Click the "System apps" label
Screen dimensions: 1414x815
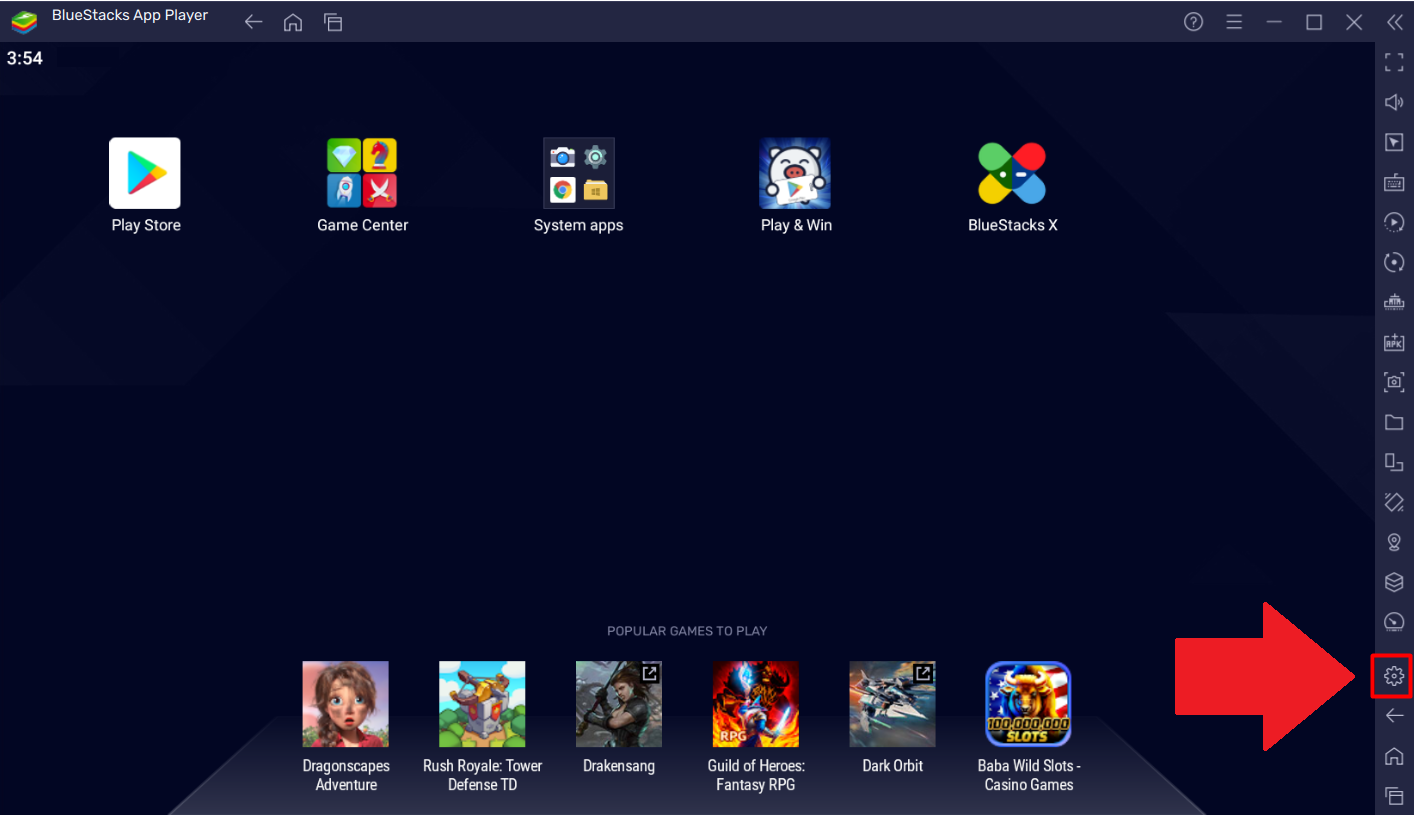579,226
